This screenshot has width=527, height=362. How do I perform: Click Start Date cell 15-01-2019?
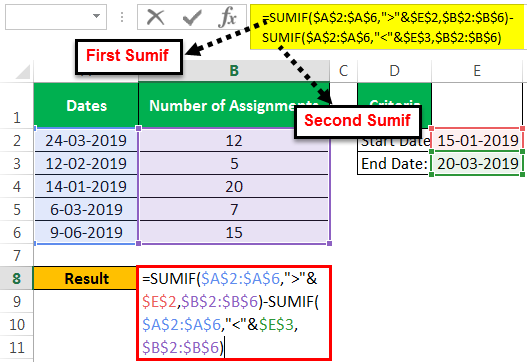(477, 140)
